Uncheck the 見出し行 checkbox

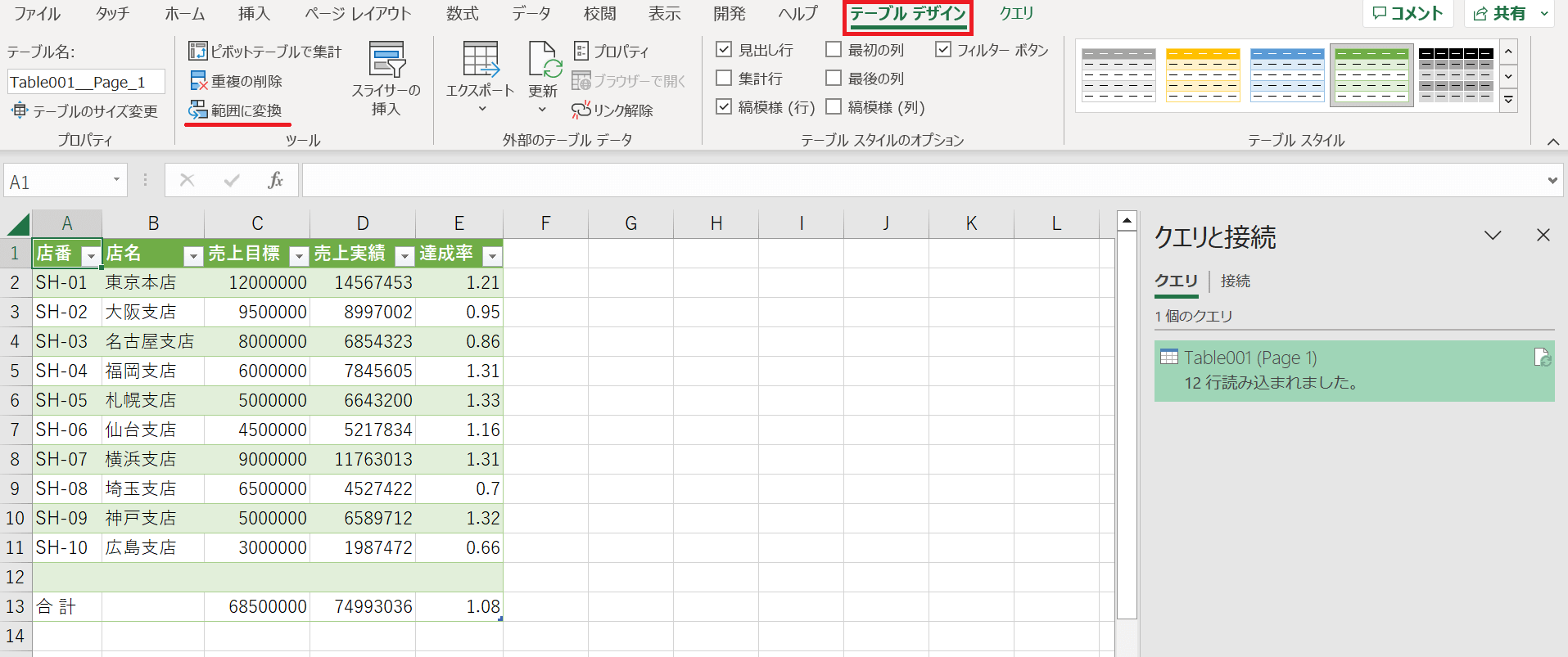tap(724, 50)
